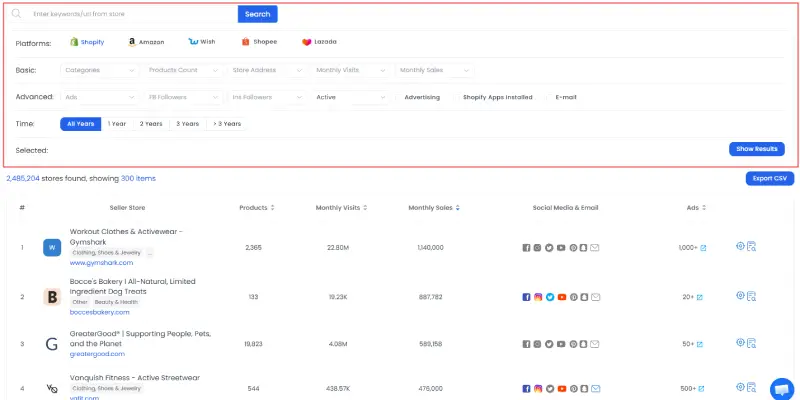Click the Show Results button
800x400 pixels.
click(x=757, y=149)
